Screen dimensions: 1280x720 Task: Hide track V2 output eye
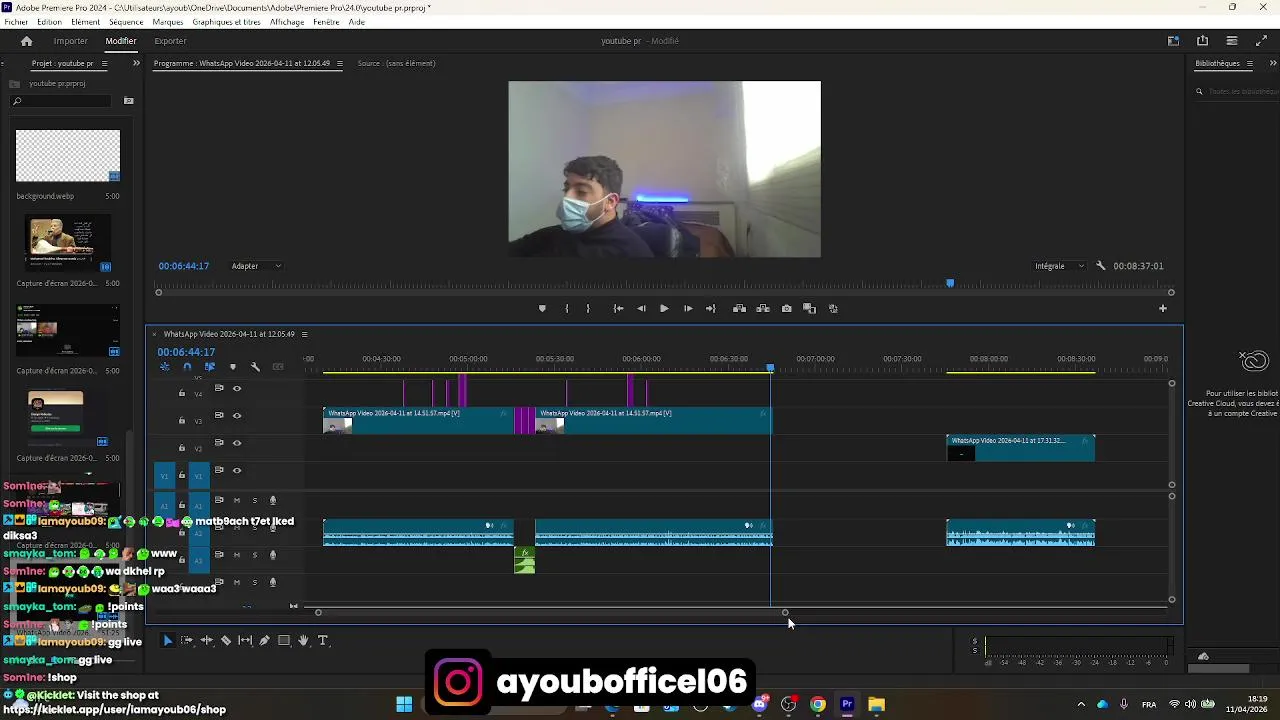(x=237, y=443)
